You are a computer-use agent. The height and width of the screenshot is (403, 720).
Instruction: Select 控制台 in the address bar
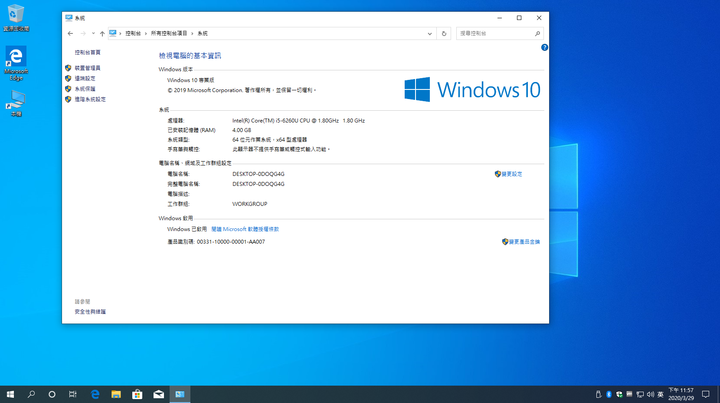coord(133,34)
